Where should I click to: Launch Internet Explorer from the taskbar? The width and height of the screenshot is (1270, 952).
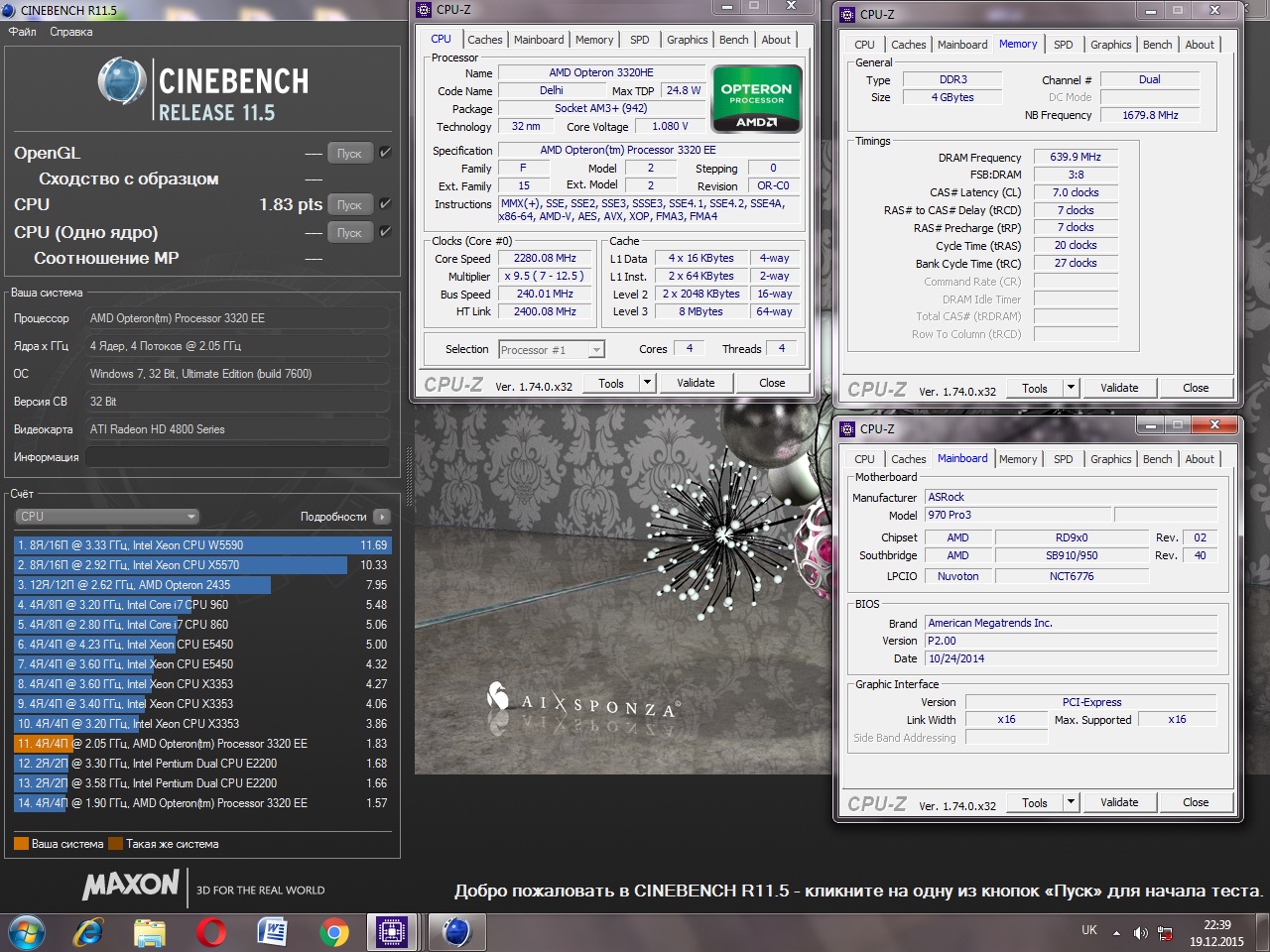[x=89, y=932]
